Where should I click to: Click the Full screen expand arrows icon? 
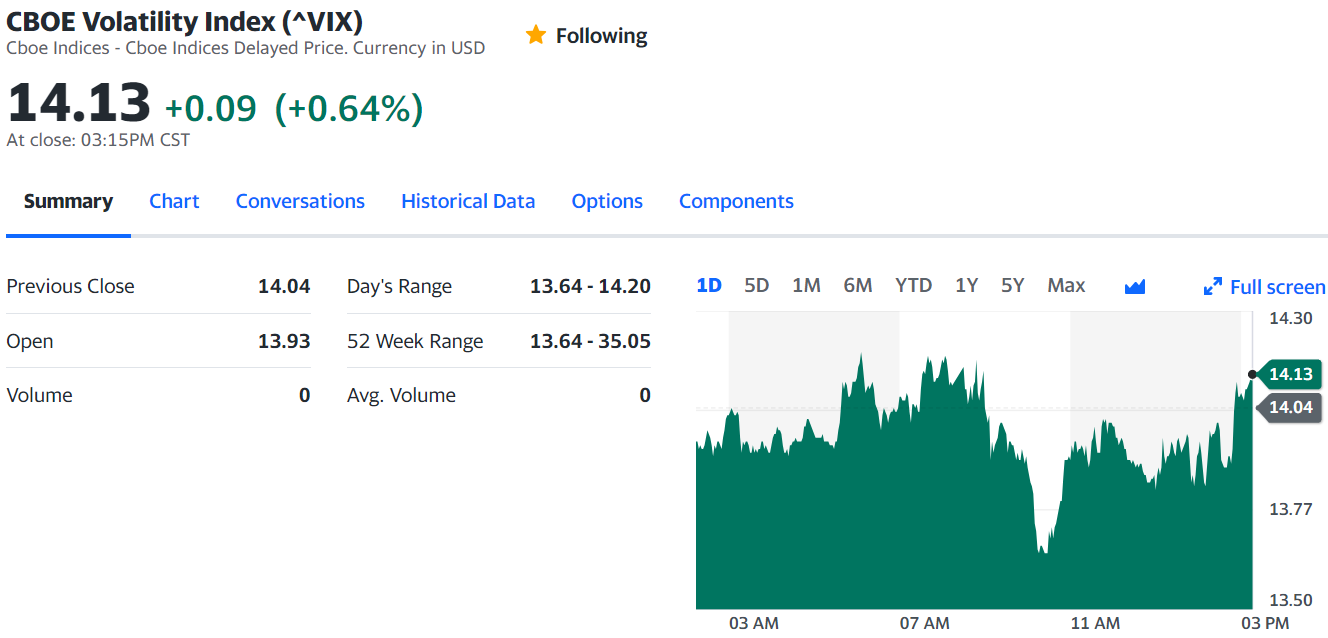click(1213, 287)
